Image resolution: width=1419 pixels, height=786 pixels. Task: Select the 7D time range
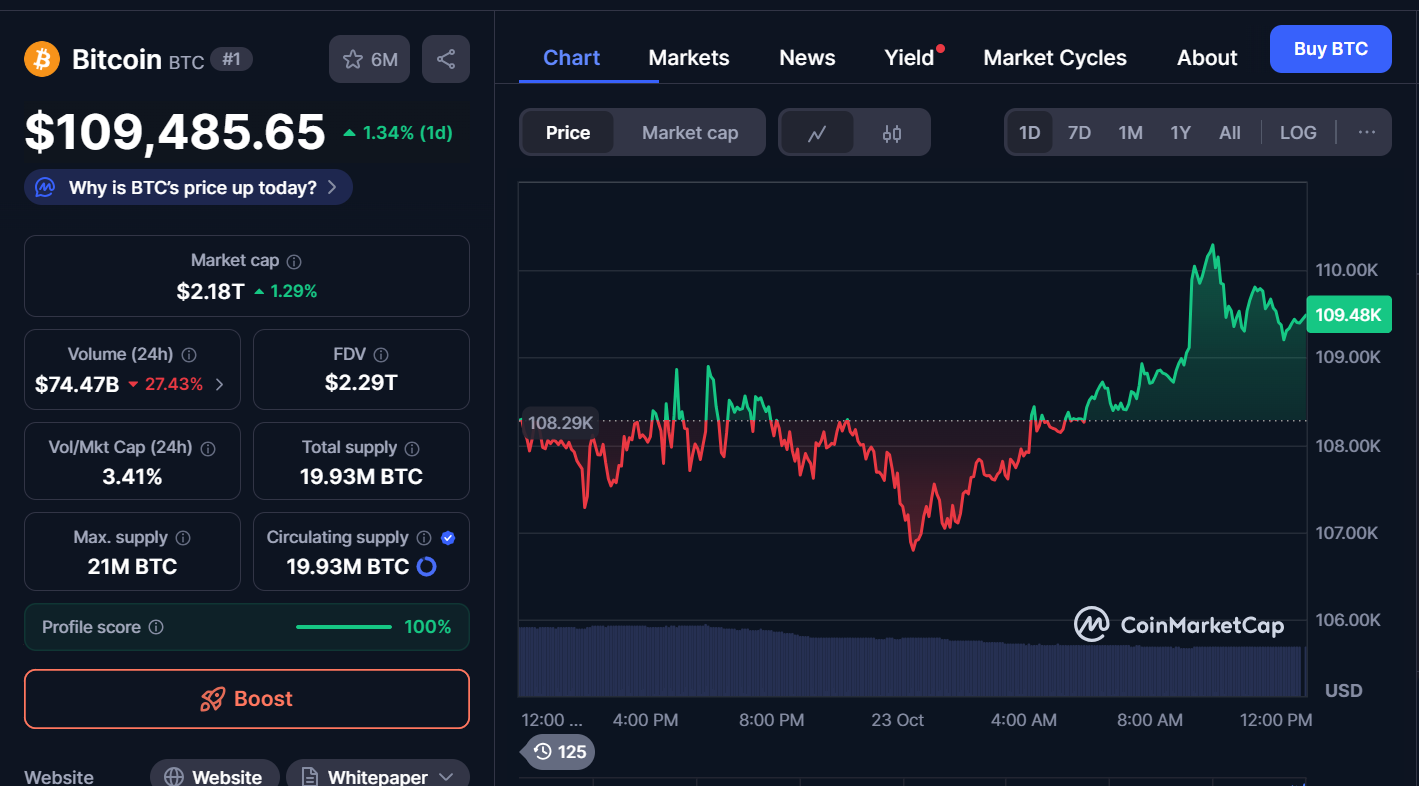click(1079, 133)
